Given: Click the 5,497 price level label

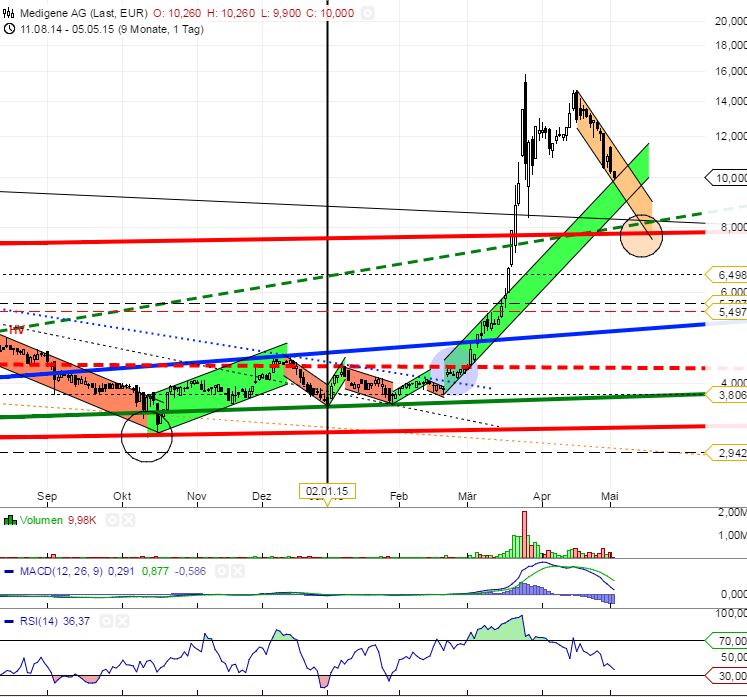Looking at the screenshot, I should point(728,312).
